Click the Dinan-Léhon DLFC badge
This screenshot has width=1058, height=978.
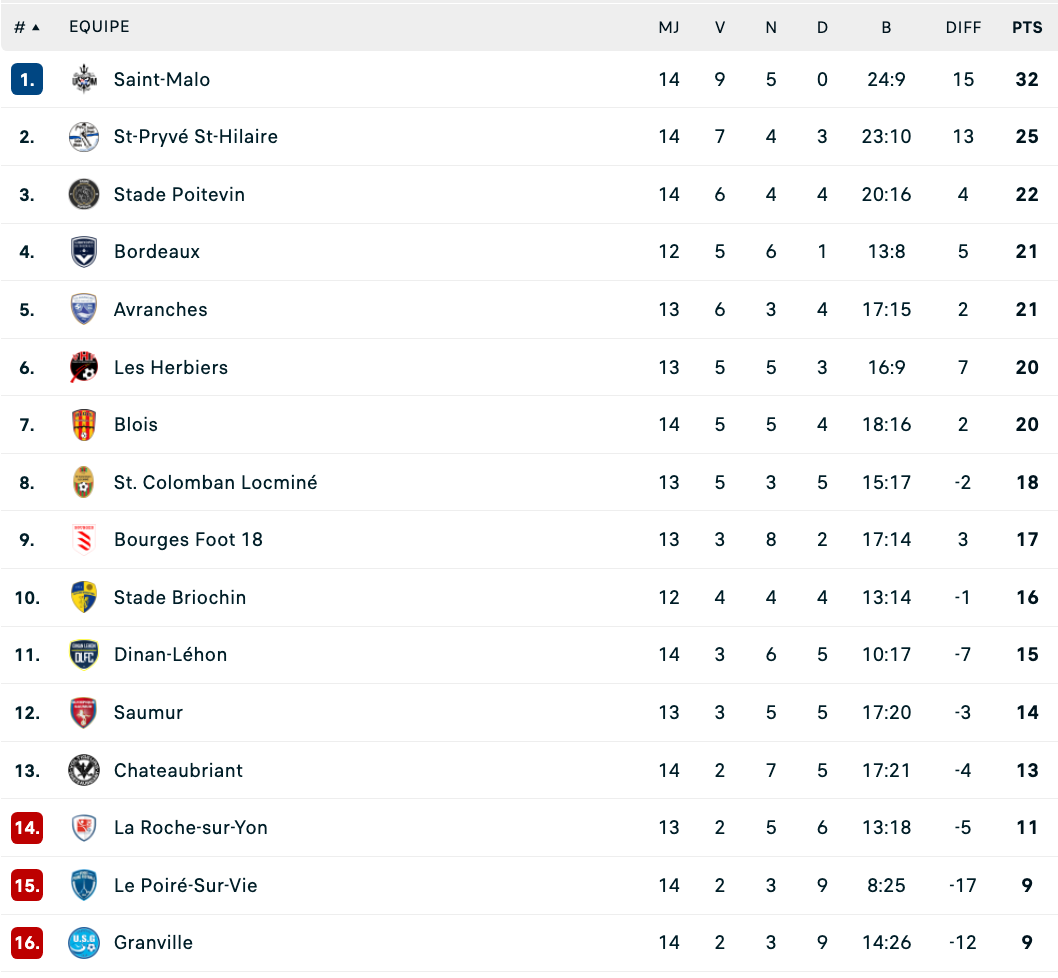[x=84, y=655]
